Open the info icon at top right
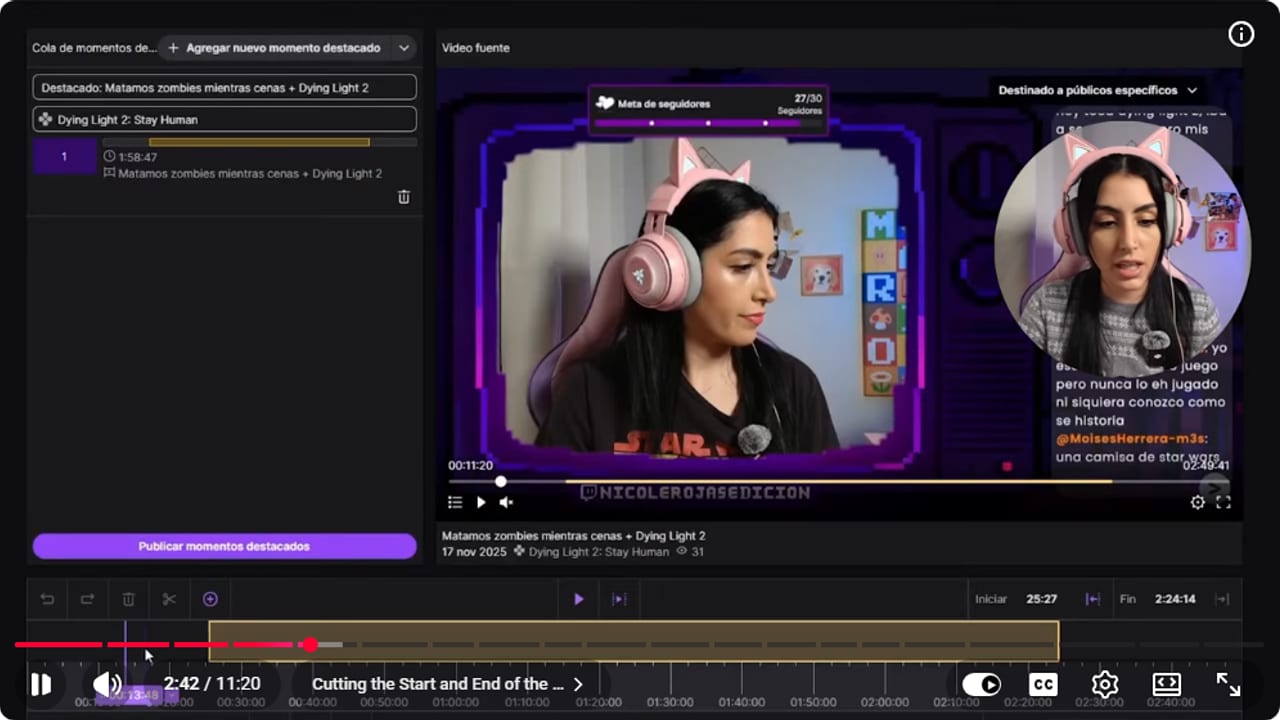Viewport: 1280px width, 720px height. click(x=1241, y=34)
